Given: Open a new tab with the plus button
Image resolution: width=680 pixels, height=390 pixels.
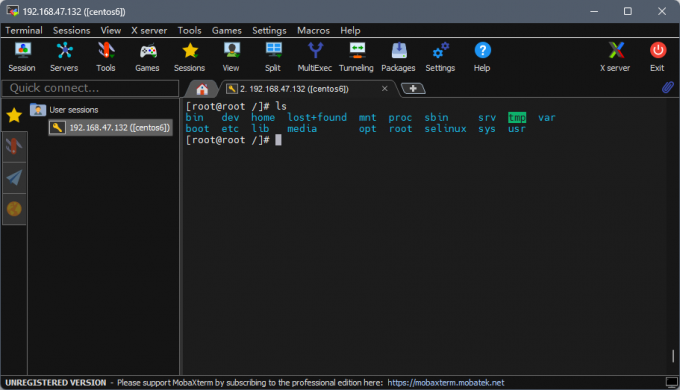Looking at the screenshot, I should [413, 88].
